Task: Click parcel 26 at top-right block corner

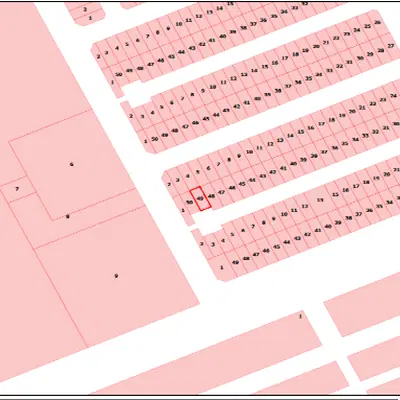Action: click(377, 23)
